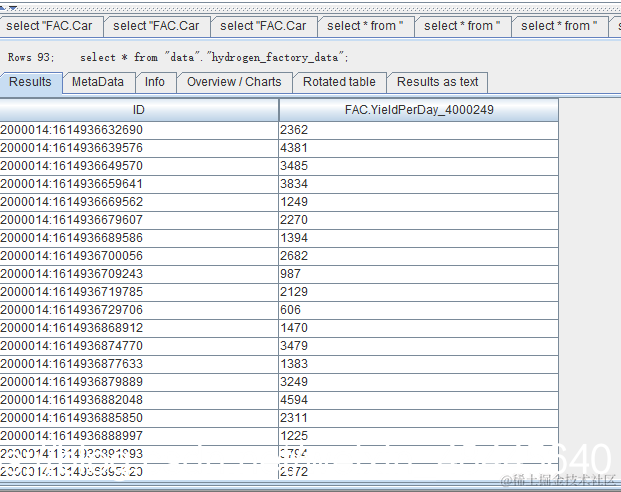The image size is (621, 492).
Task: Select ID cell 2000014:1614936700056
Action: [139, 256]
